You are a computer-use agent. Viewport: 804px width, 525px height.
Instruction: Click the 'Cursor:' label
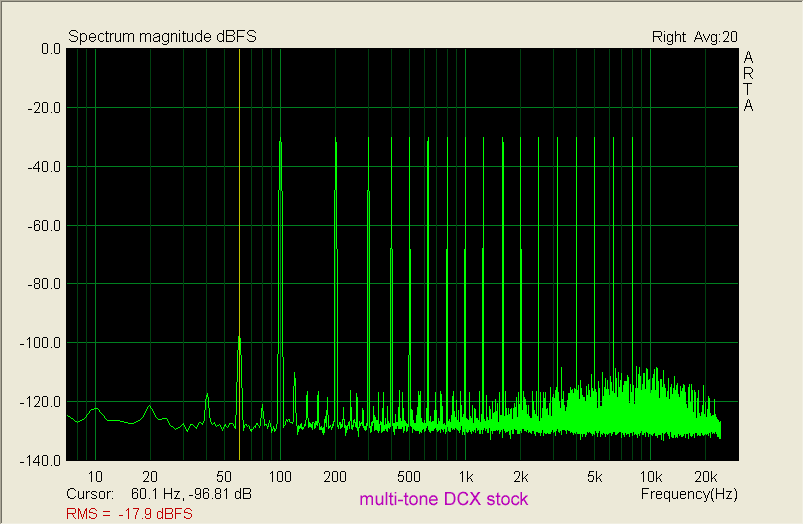[x=90, y=494]
